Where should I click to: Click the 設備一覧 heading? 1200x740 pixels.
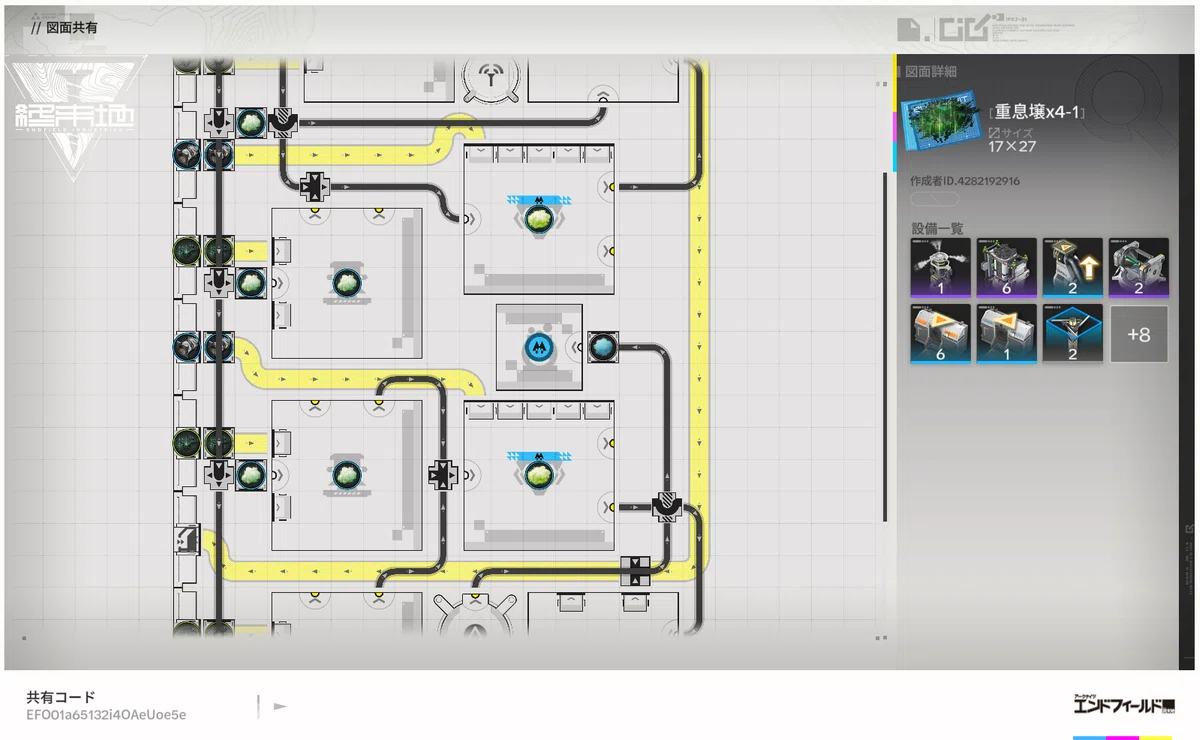pyautogui.click(x=935, y=228)
